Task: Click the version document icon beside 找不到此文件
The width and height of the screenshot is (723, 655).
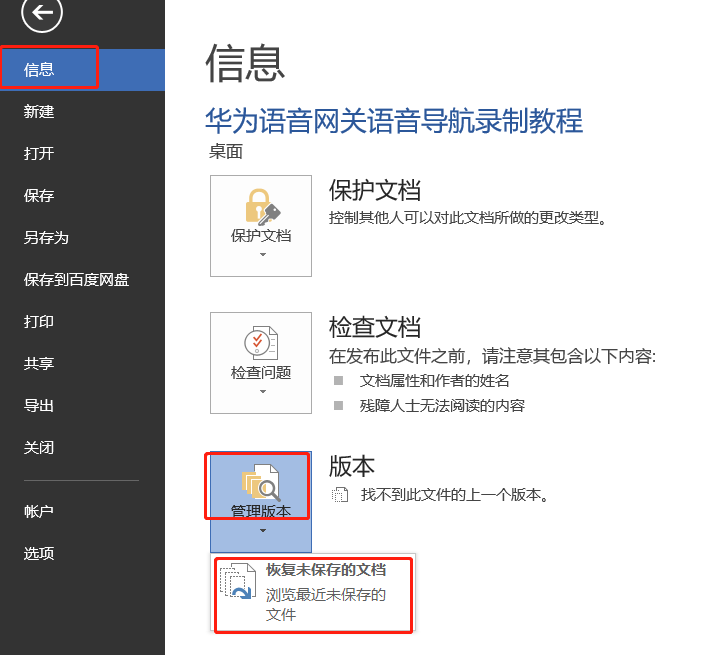Action: pyautogui.click(x=340, y=495)
